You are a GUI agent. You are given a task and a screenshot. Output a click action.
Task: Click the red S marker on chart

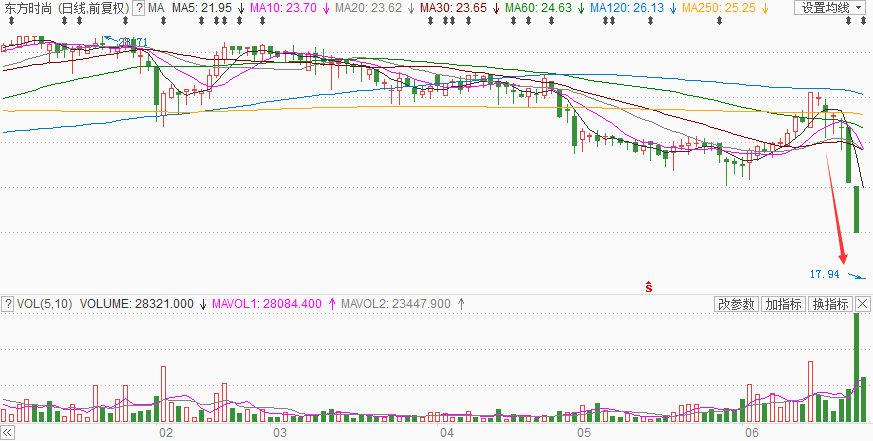pos(649,287)
